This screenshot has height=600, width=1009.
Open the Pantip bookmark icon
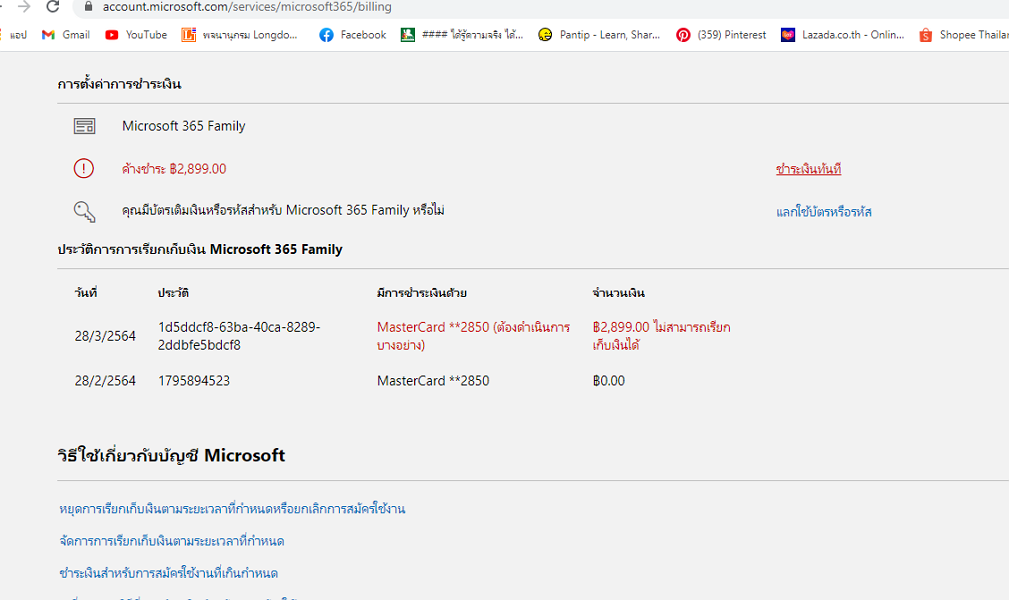click(545, 35)
